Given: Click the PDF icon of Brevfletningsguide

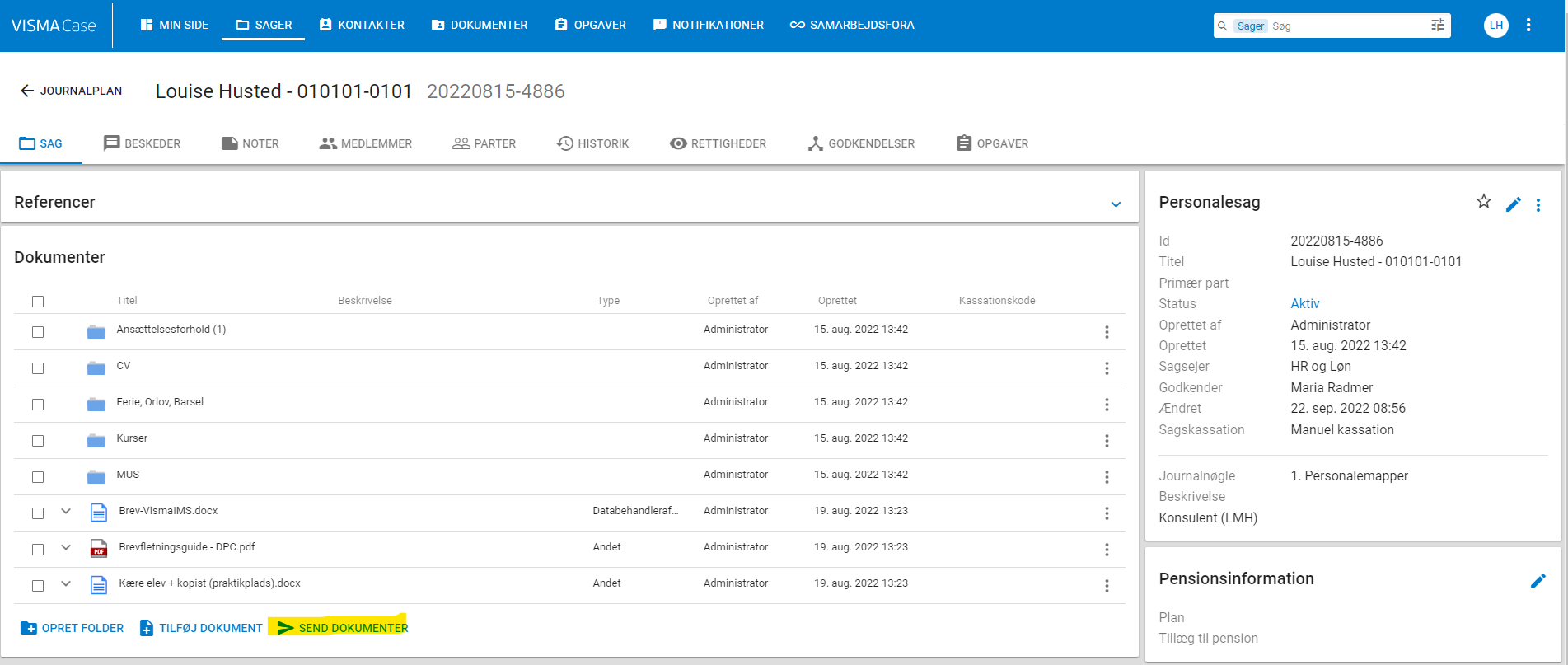Looking at the screenshot, I should [99, 549].
